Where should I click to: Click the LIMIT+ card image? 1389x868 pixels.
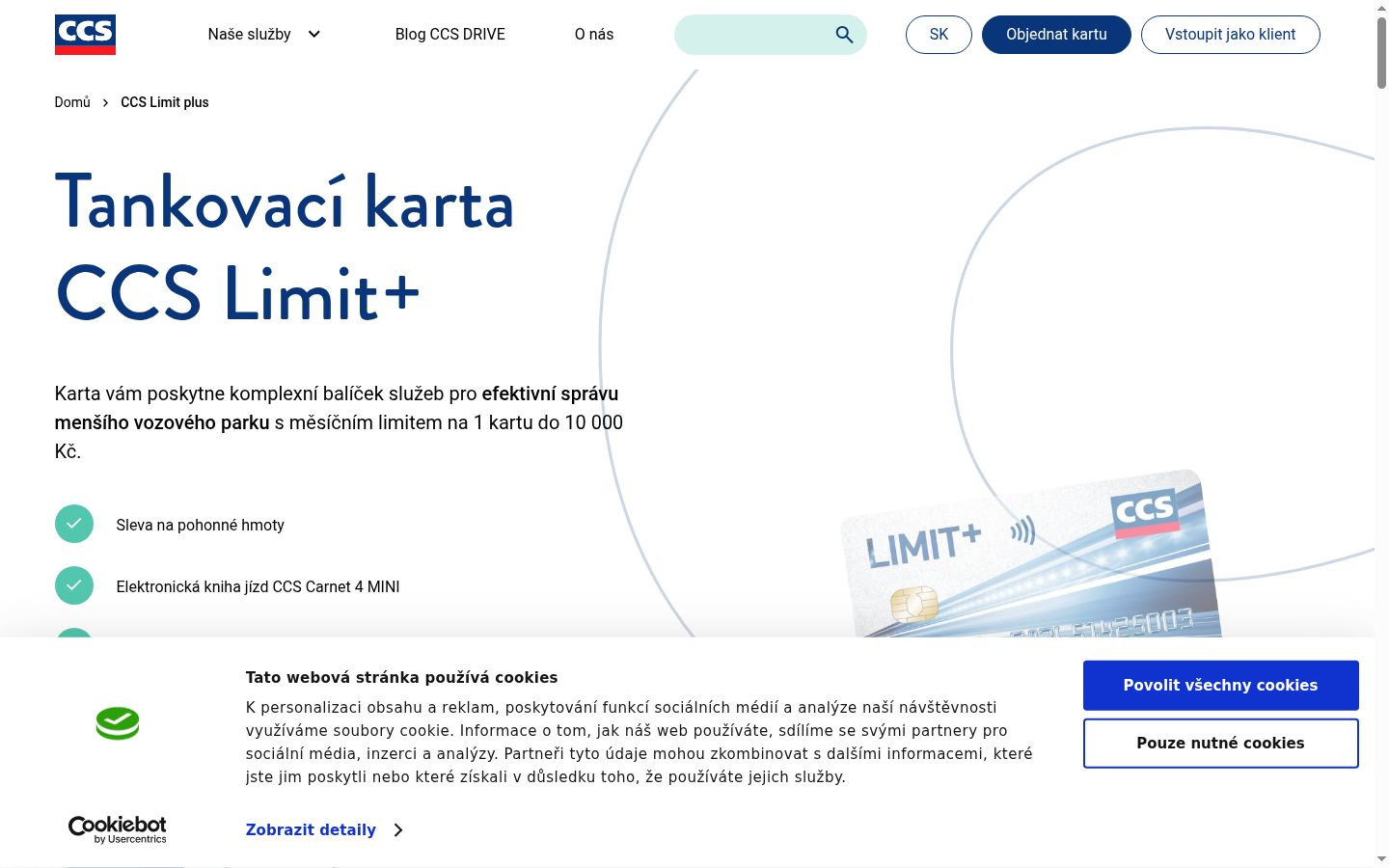pyautogui.click(x=1030, y=555)
